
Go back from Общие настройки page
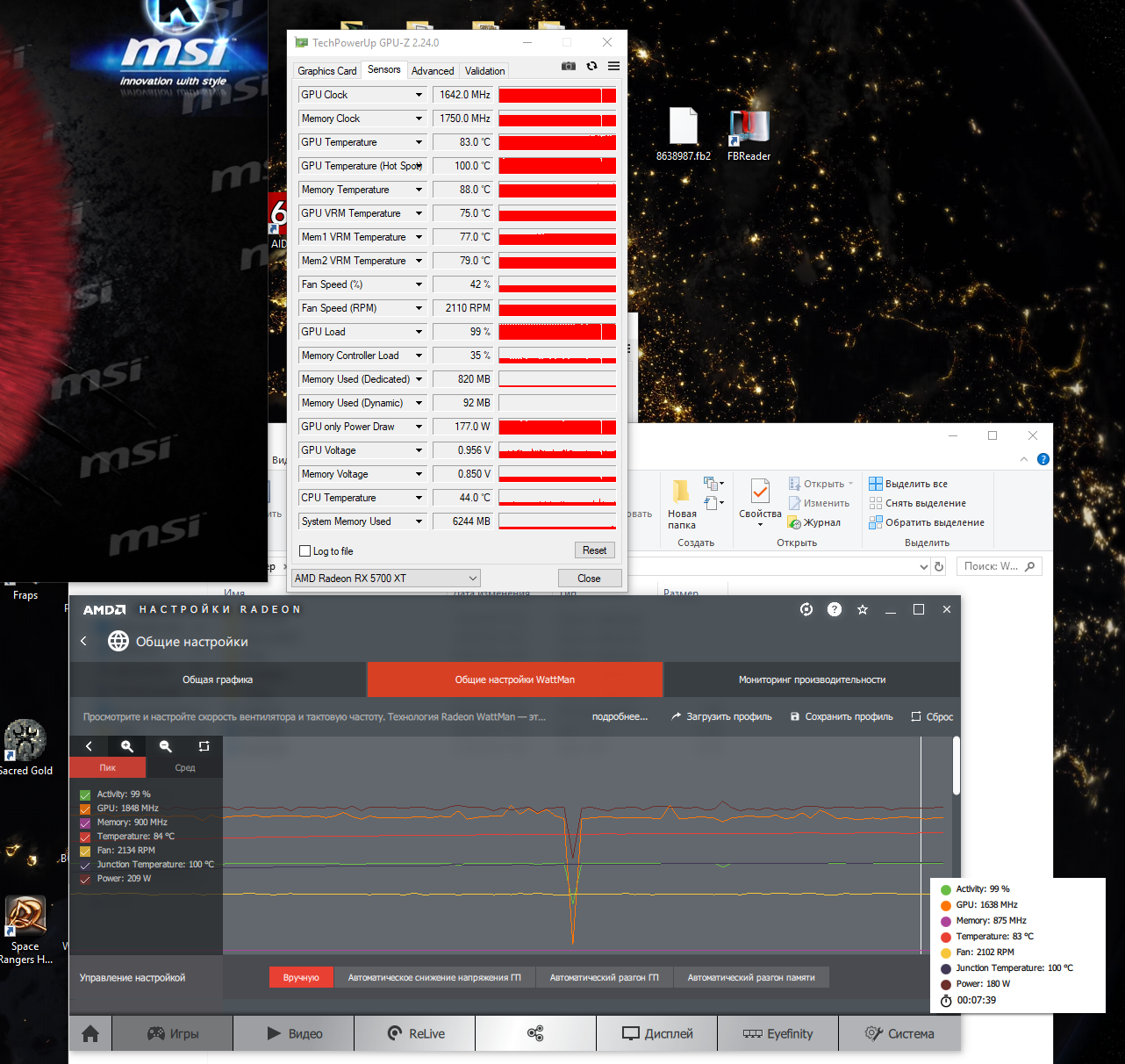[x=84, y=641]
